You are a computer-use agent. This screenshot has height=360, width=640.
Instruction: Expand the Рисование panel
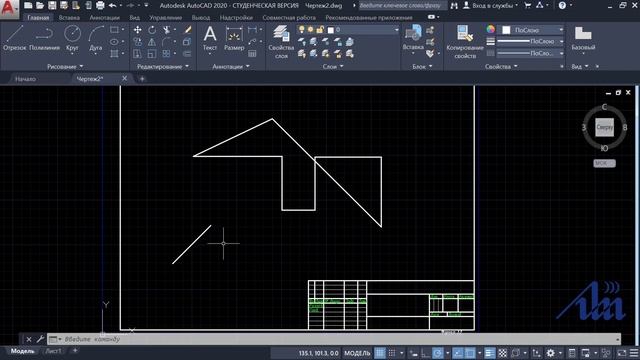click(65, 67)
